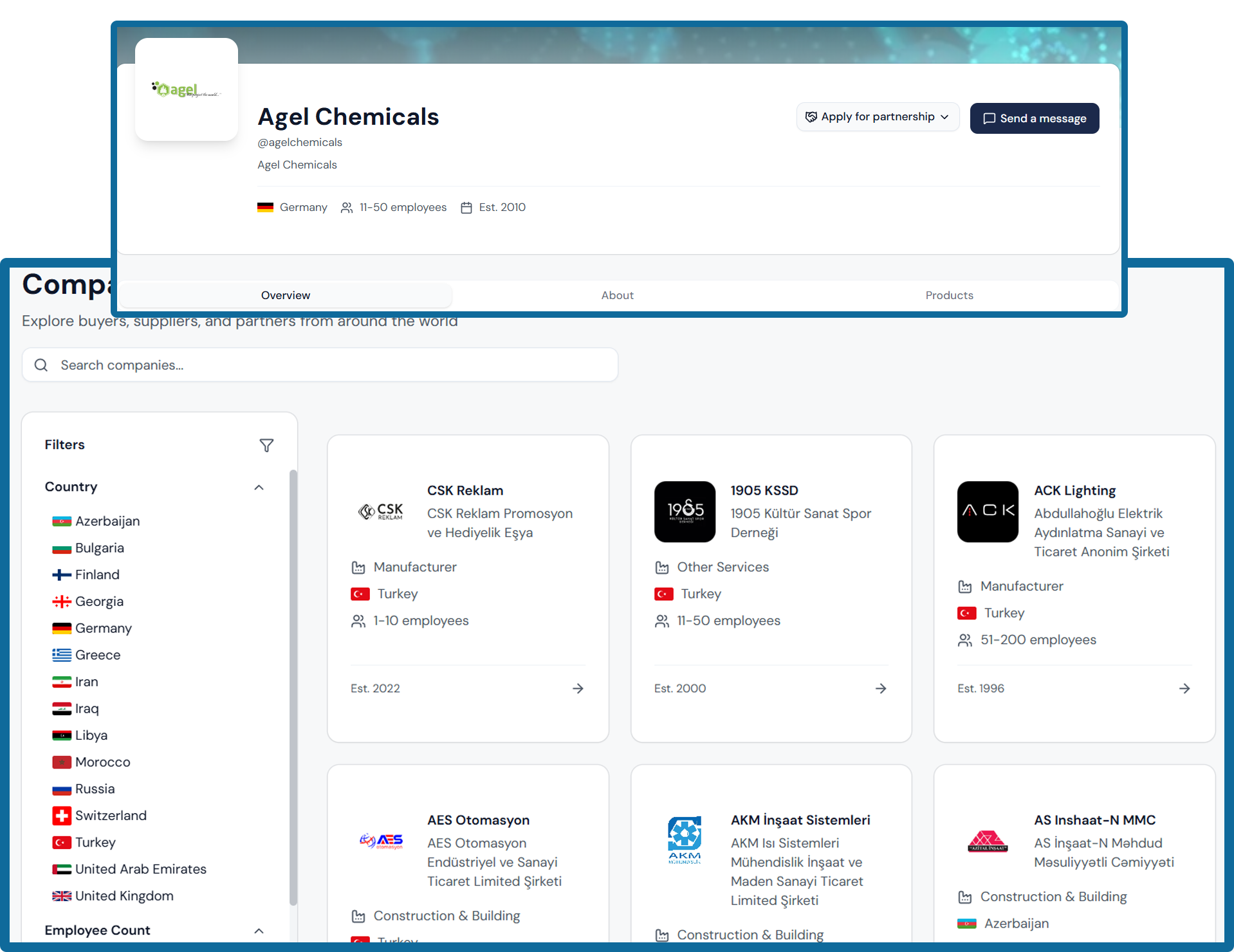Click Est. 1996 on ACK Lighting card

(x=981, y=689)
